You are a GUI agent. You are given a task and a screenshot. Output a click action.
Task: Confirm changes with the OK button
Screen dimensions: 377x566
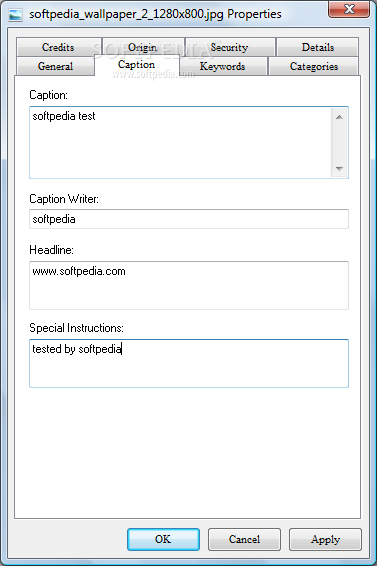point(163,539)
